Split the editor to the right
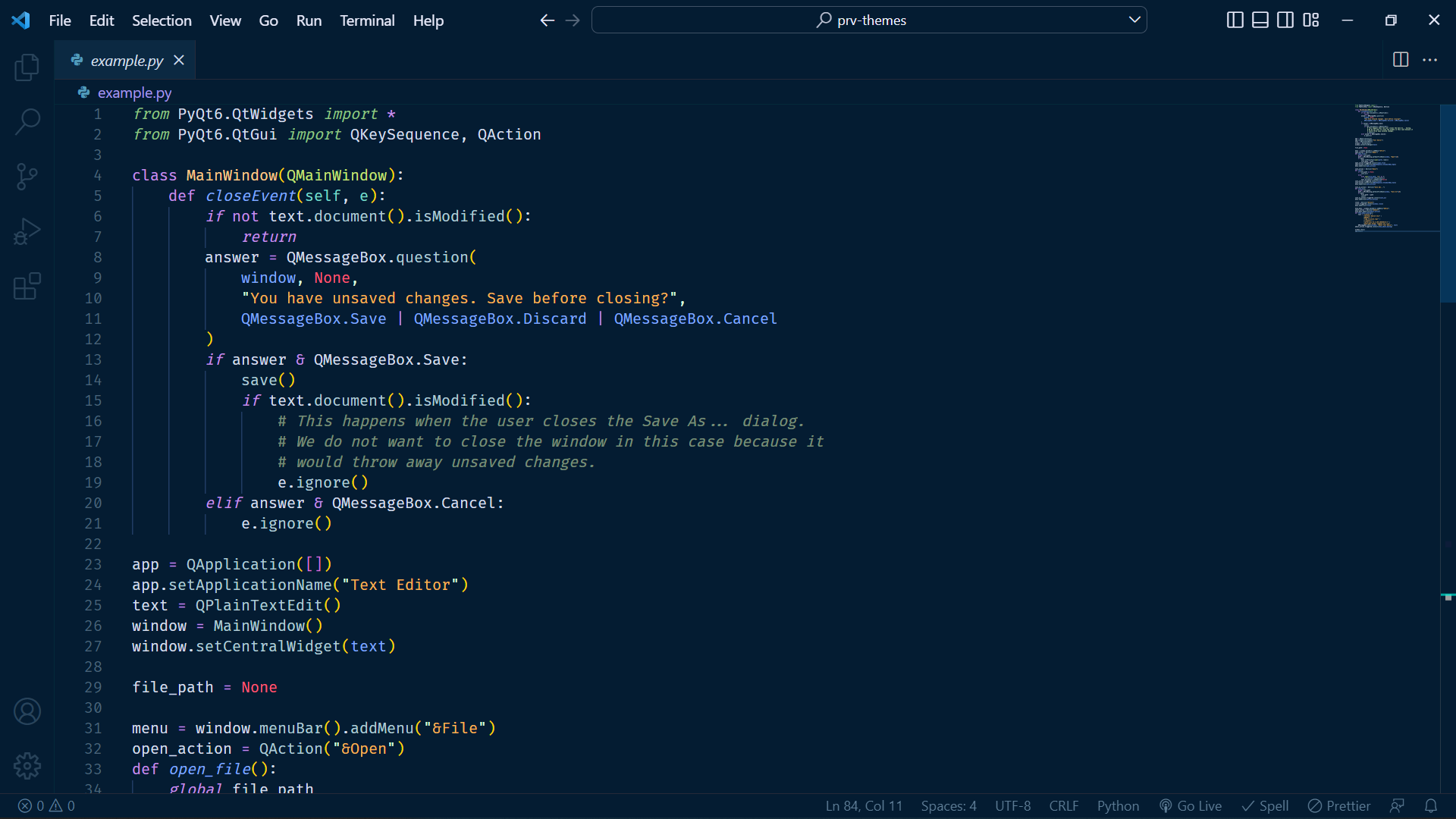The height and width of the screenshot is (819, 1456). (1401, 60)
